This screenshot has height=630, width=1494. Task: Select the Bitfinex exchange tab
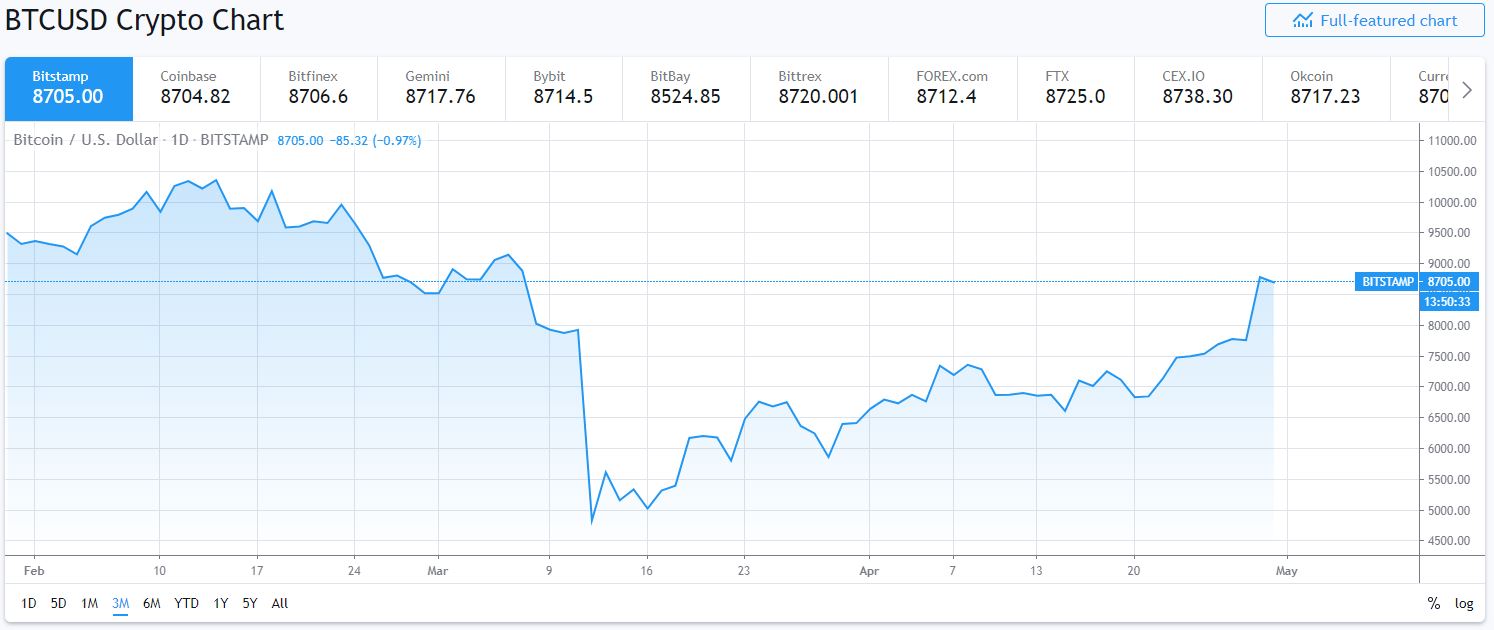(x=318, y=88)
